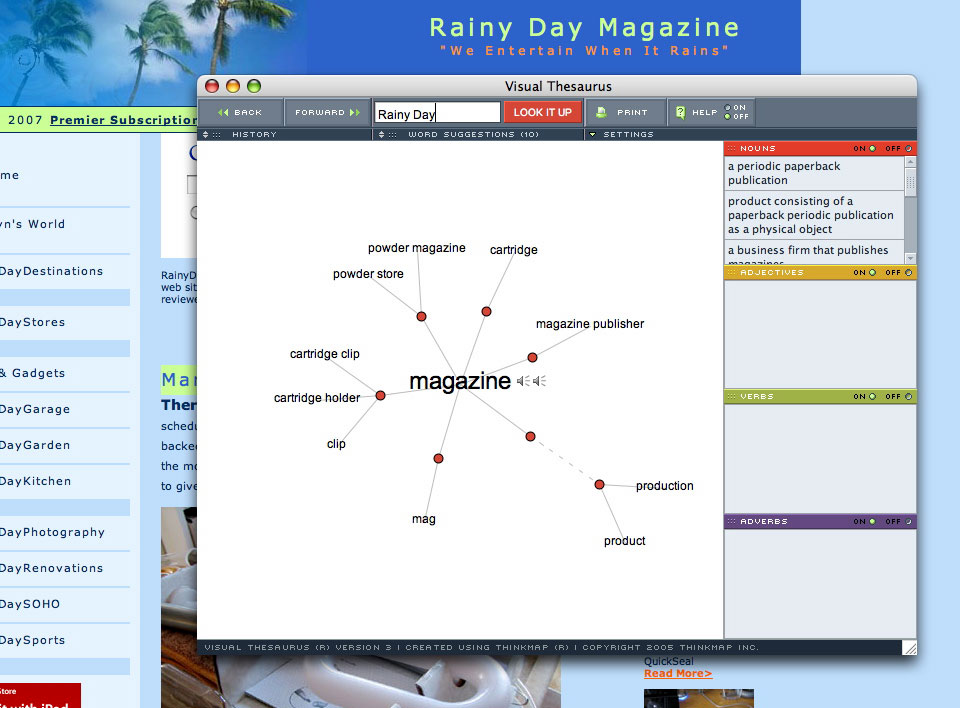Viewport: 960px width, 708px height.
Task: Open DayGarden in the web page sidebar
Action: tap(35, 445)
